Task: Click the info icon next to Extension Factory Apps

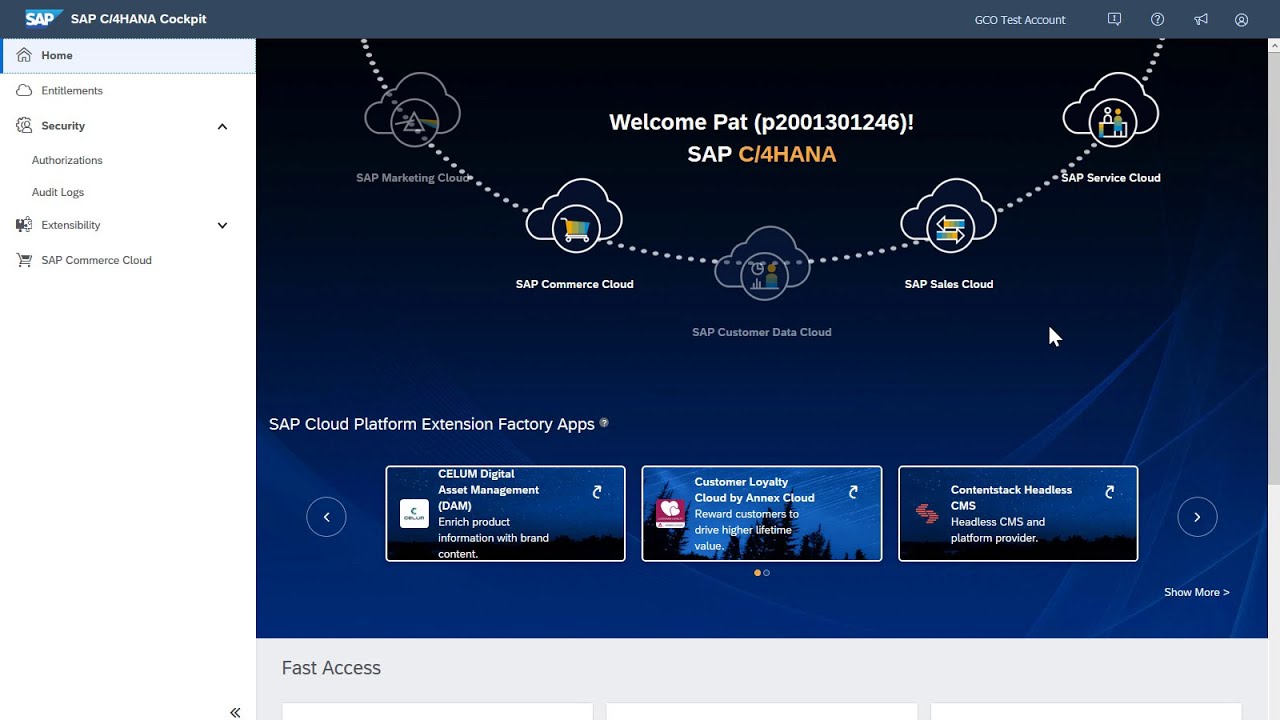Action: 604,423
